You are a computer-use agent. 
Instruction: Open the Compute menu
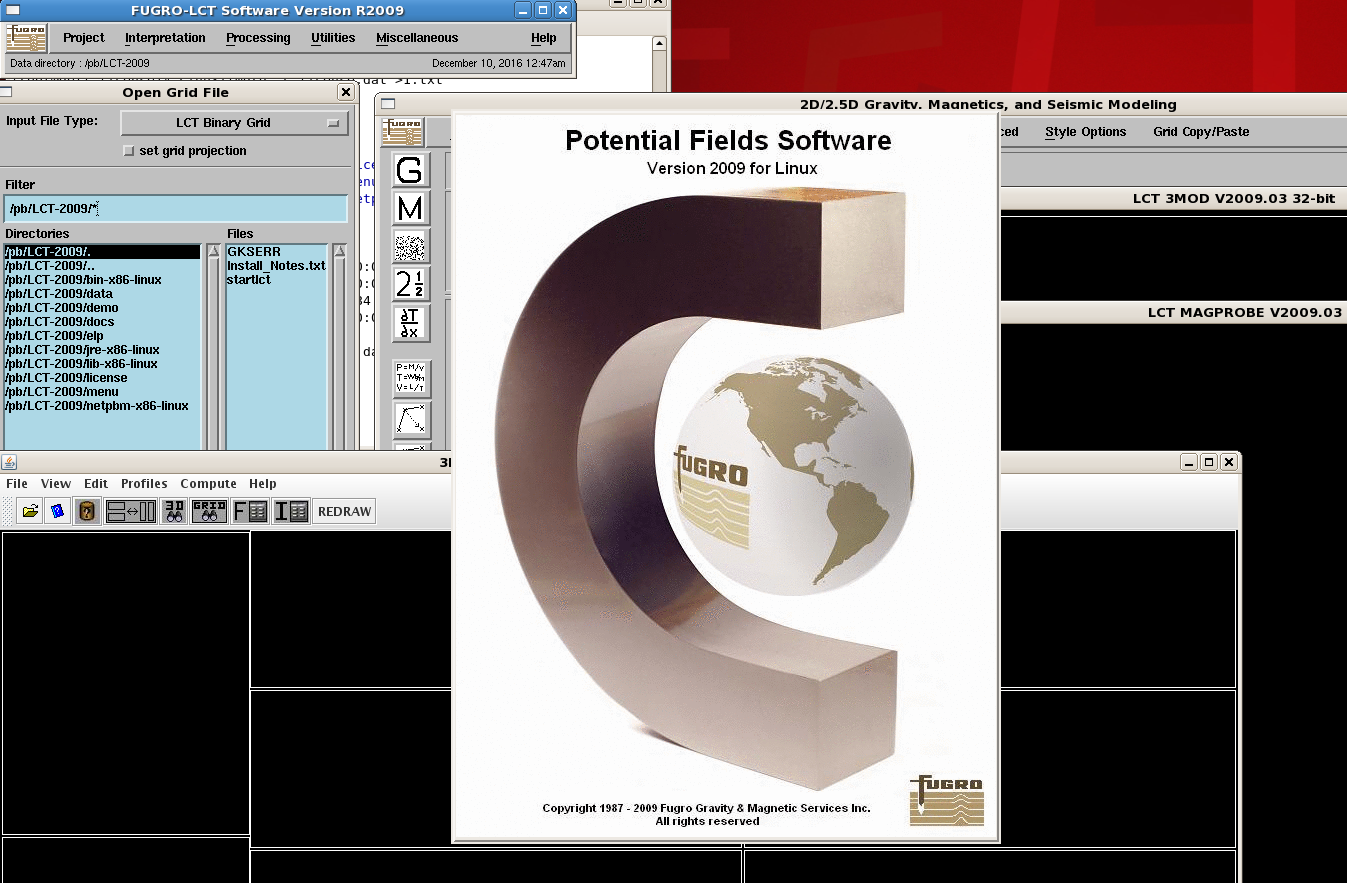pos(208,483)
